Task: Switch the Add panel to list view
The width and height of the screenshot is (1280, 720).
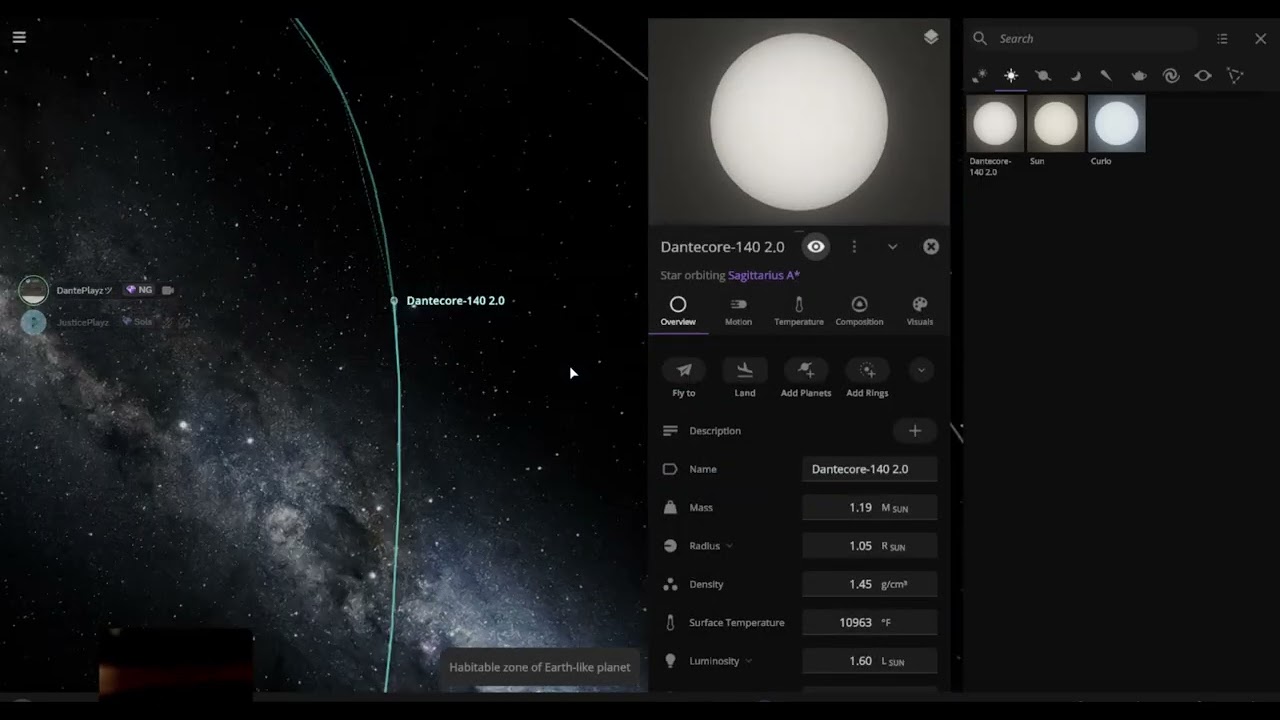Action: [1222, 38]
